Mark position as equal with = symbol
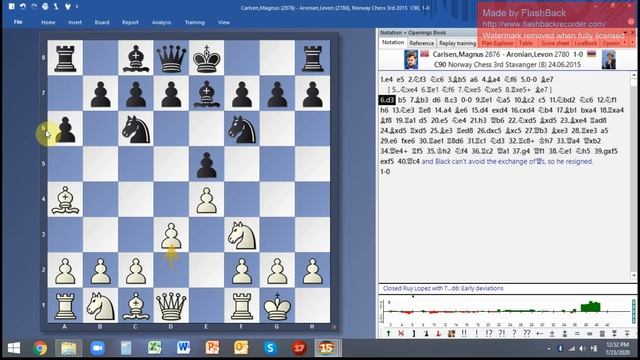The width and height of the screenshot is (640, 360). [x=577, y=333]
